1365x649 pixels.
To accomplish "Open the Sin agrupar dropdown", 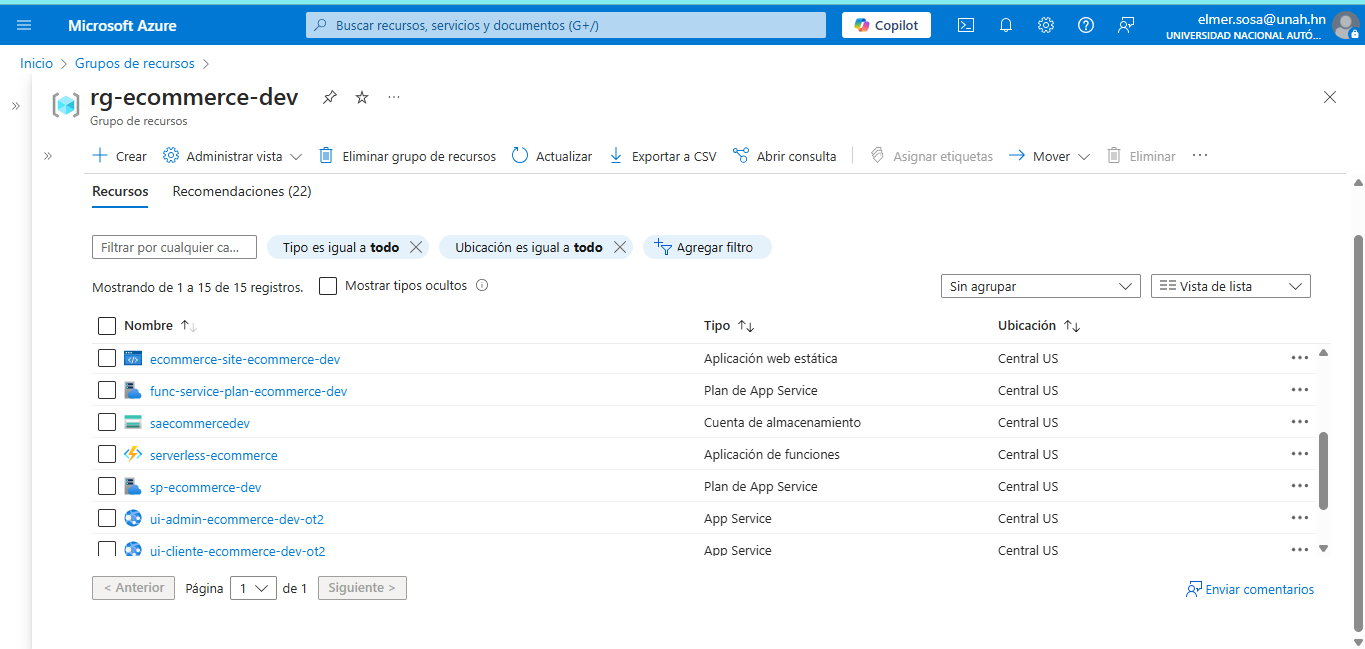I will (1040, 285).
